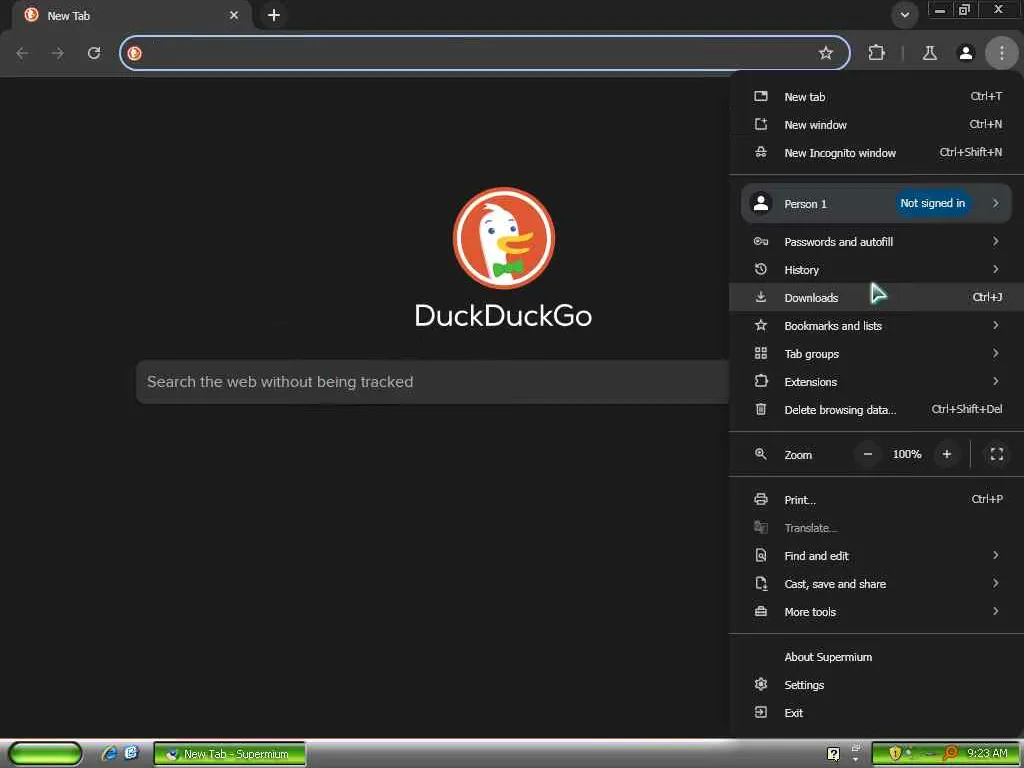Click the History clock icon
This screenshot has width=1024, height=768.
click(761, 269)
